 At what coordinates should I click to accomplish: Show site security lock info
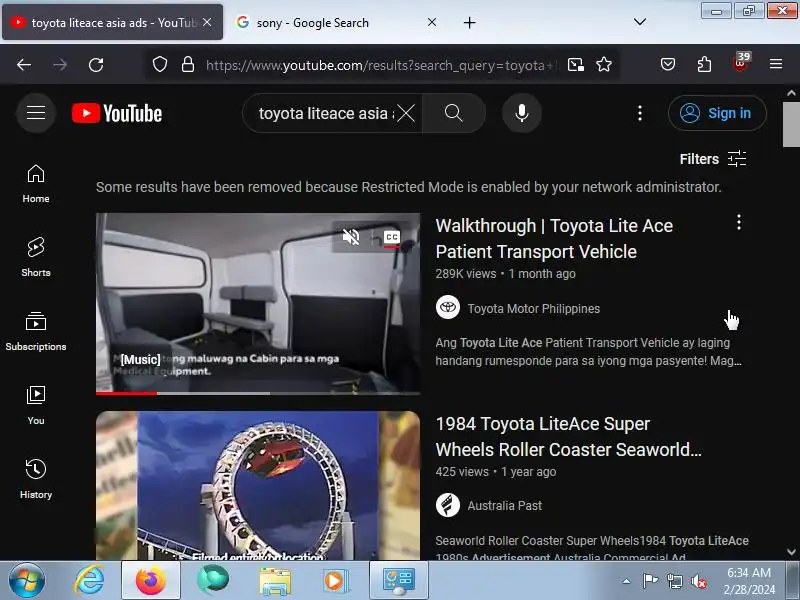click(x=188, y=64)
